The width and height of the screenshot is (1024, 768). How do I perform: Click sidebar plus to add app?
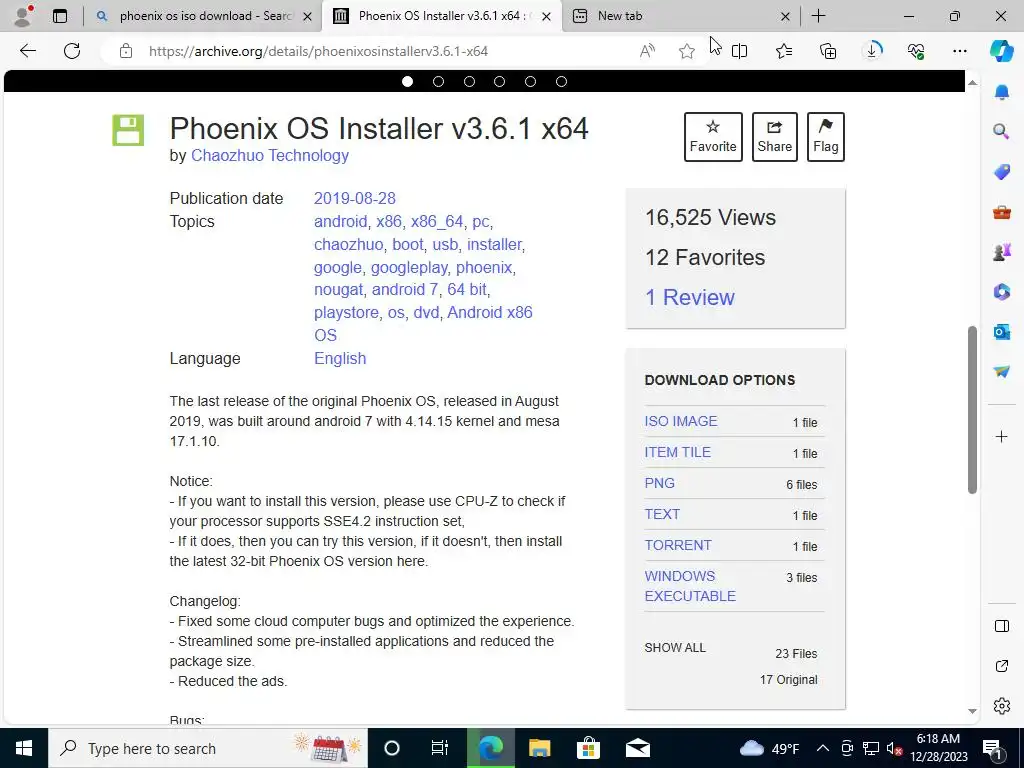point(1002,436)
